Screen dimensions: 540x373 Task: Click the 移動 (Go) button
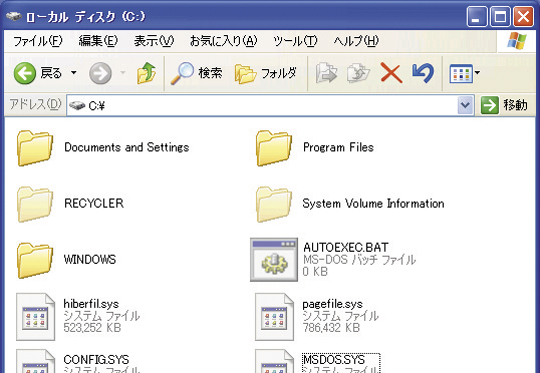point(504,105)
